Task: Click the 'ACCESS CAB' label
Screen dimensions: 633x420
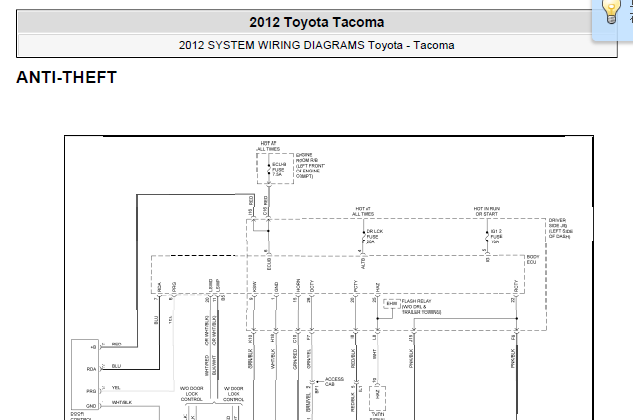Action: [334, 381]
